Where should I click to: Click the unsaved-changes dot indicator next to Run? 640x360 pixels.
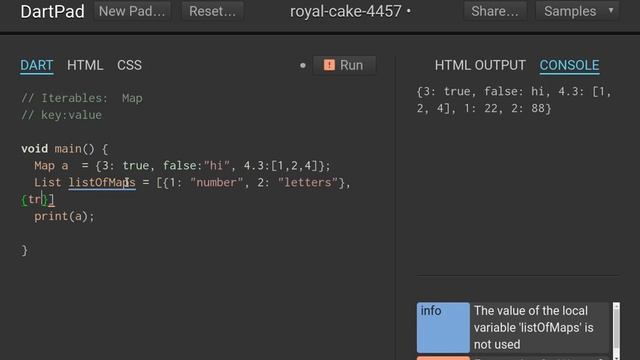coord(302,65)
